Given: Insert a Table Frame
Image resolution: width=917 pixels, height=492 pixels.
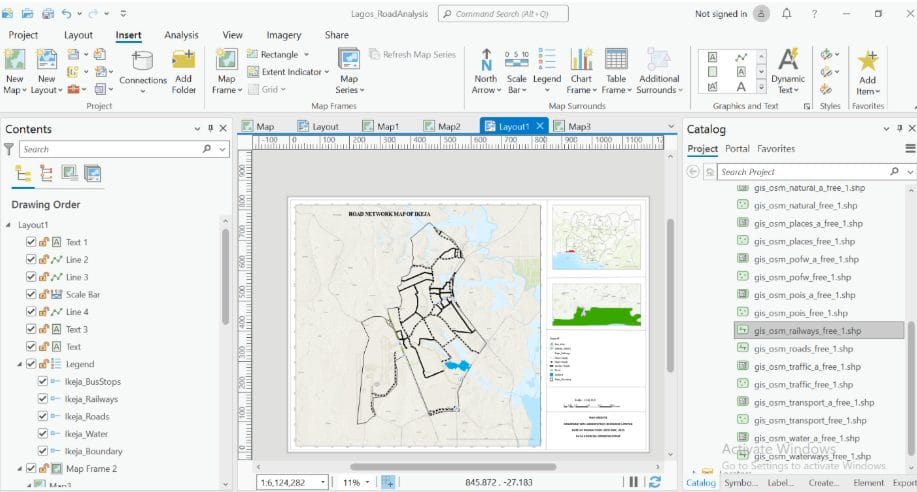Looking at the screenshot, I should 616,69.
